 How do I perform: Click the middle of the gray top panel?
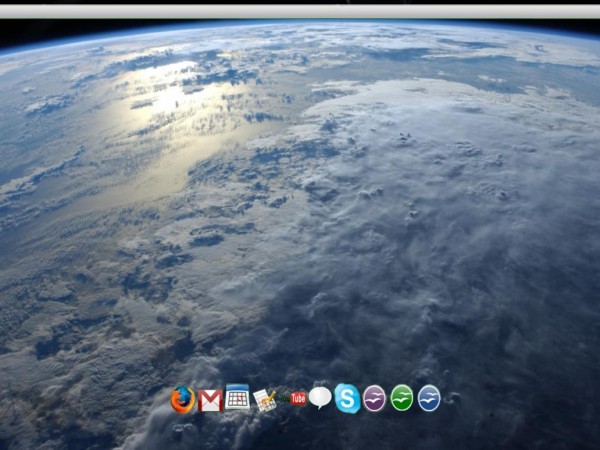tap(300, 10)
